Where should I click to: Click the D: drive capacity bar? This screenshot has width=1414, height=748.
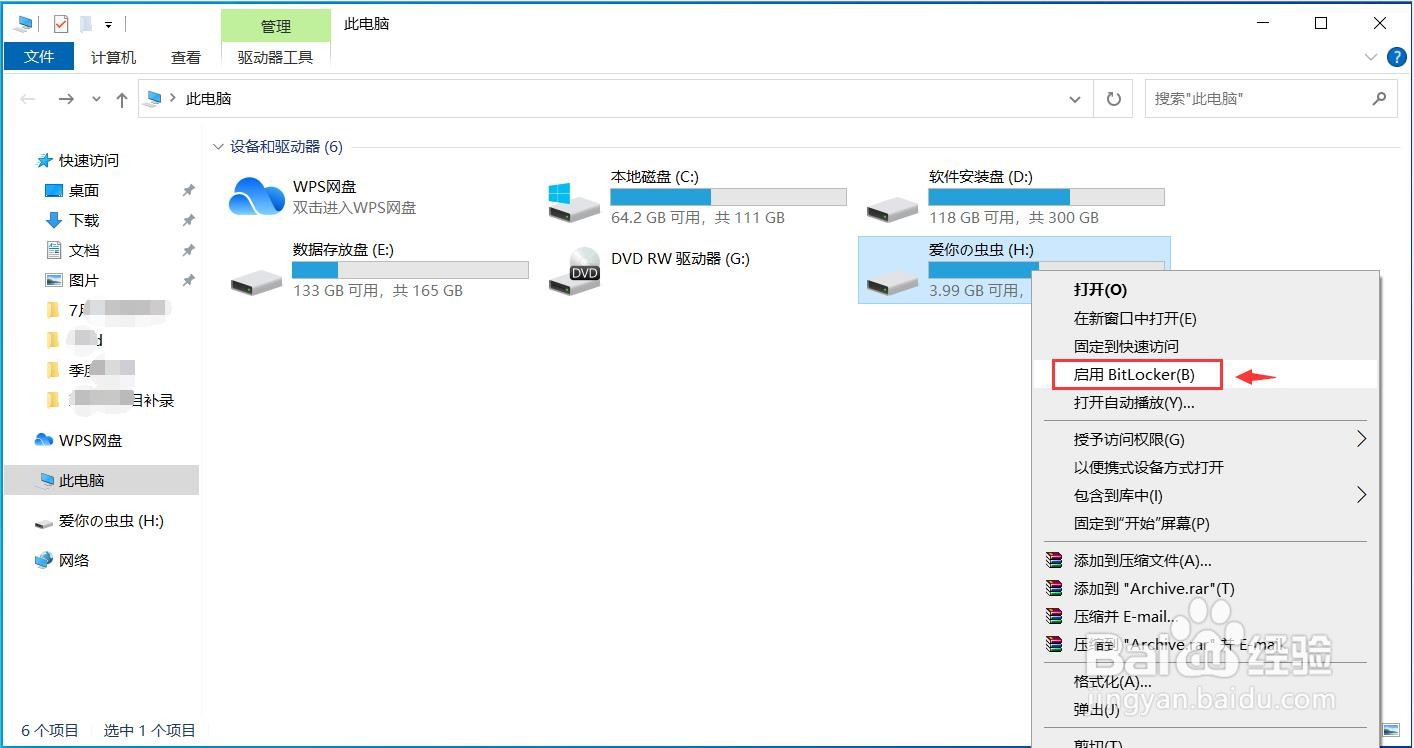[x=1046, y=197]
